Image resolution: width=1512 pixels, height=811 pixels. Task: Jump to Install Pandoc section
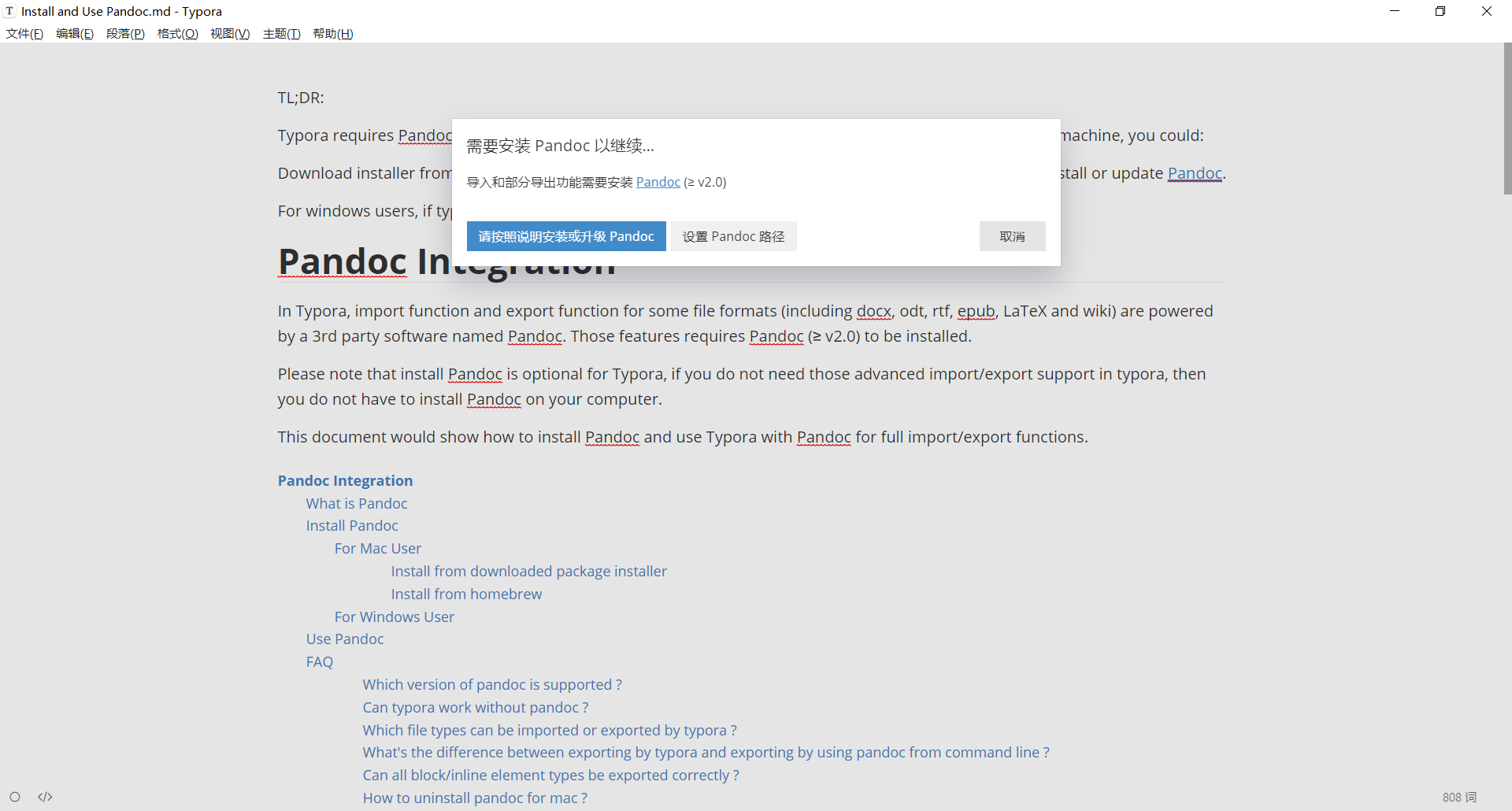[x=352, y=525]
